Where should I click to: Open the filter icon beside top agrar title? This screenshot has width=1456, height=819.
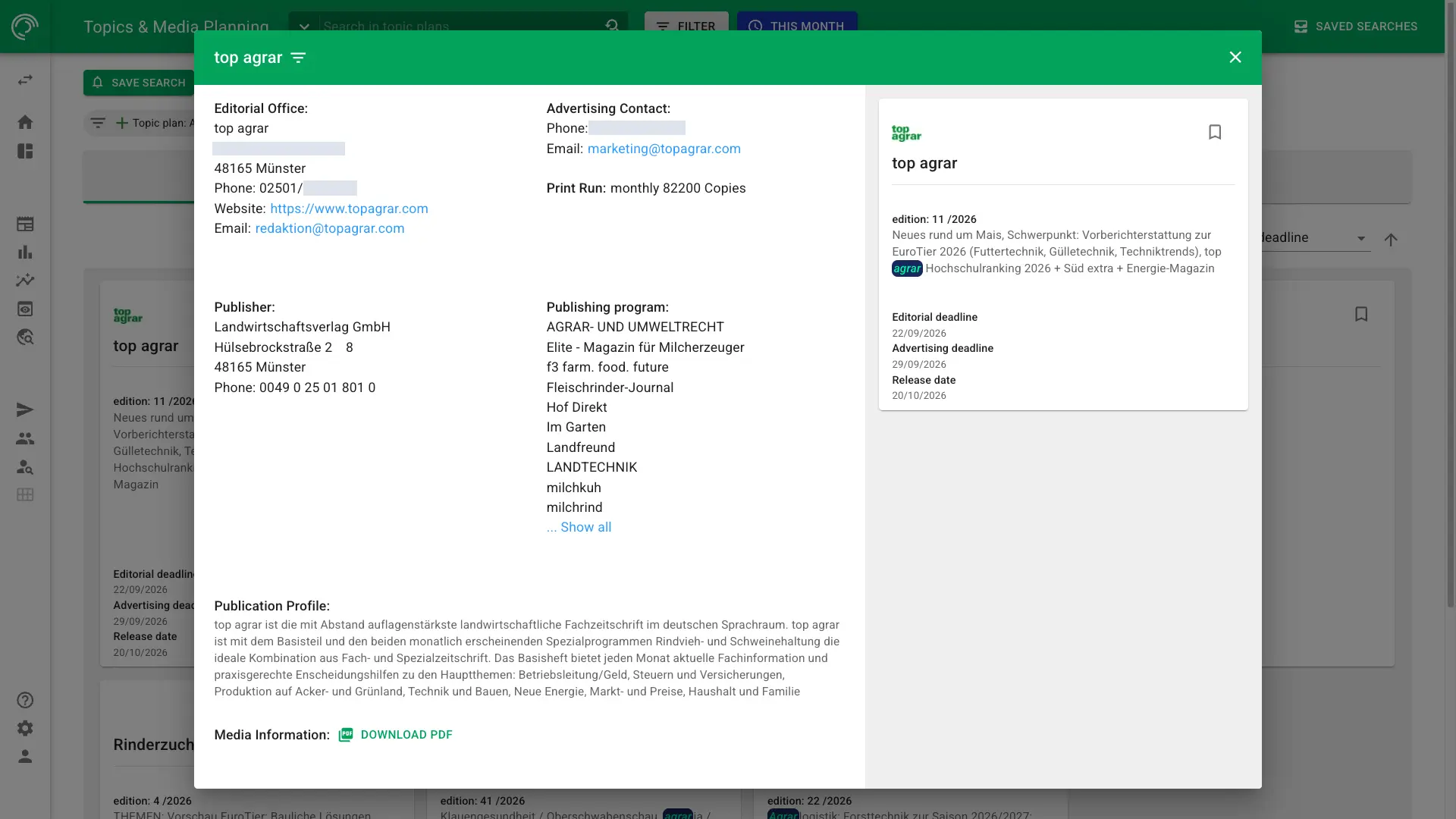(298, 58)
